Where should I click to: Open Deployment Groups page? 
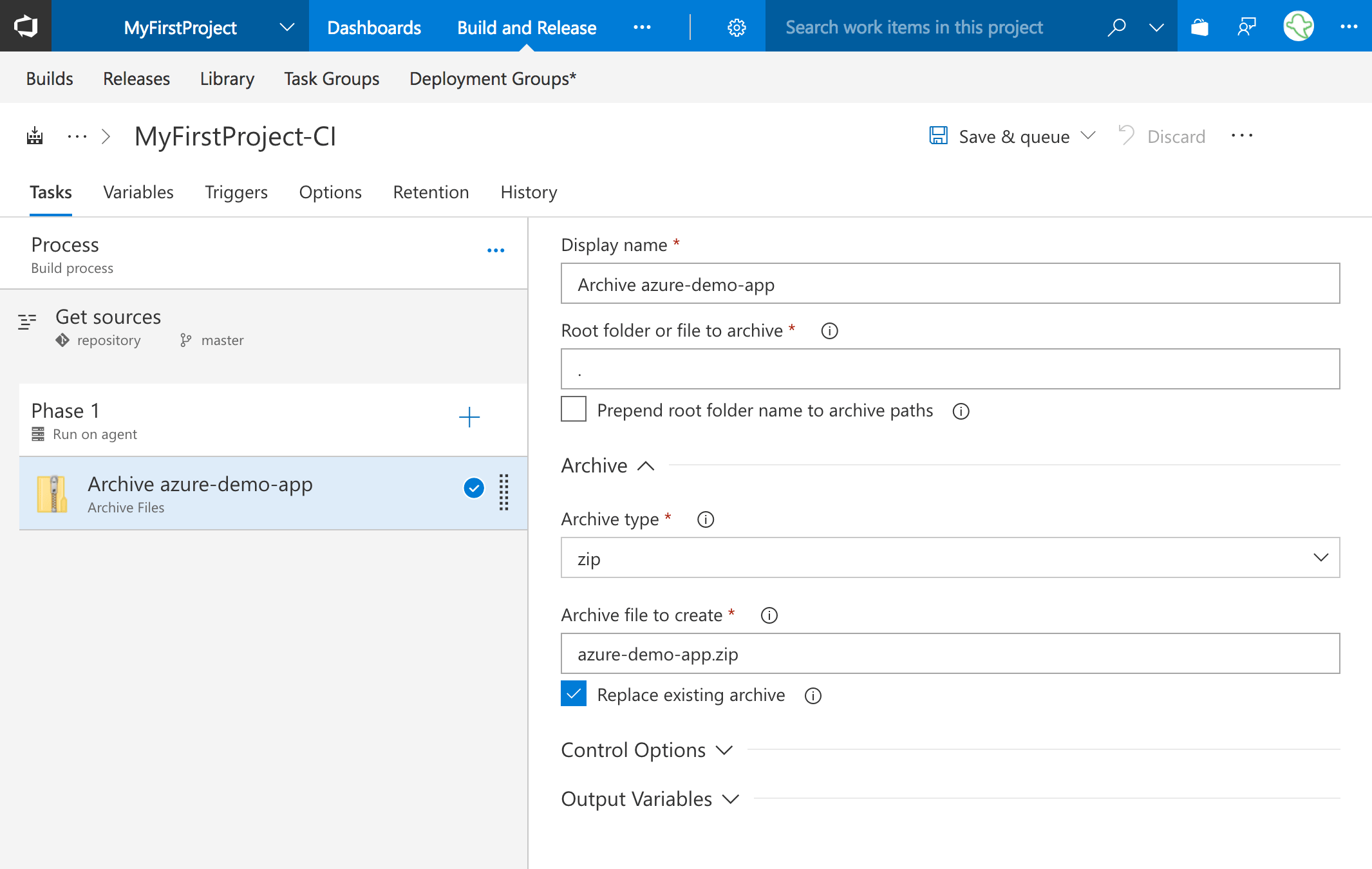point(493,79)
